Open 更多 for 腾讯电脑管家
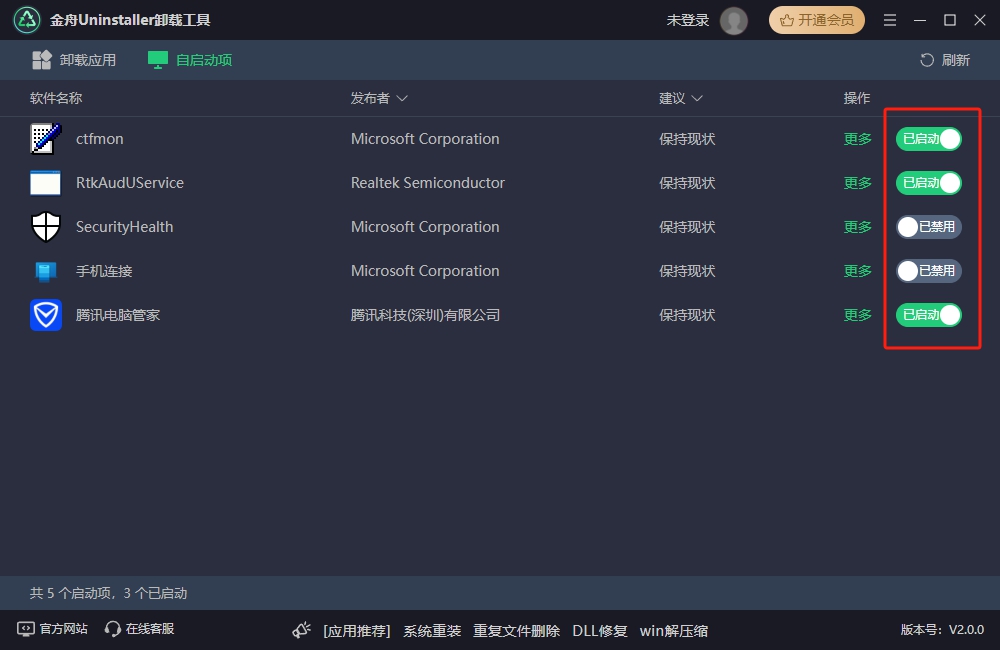 click(857, 314)
